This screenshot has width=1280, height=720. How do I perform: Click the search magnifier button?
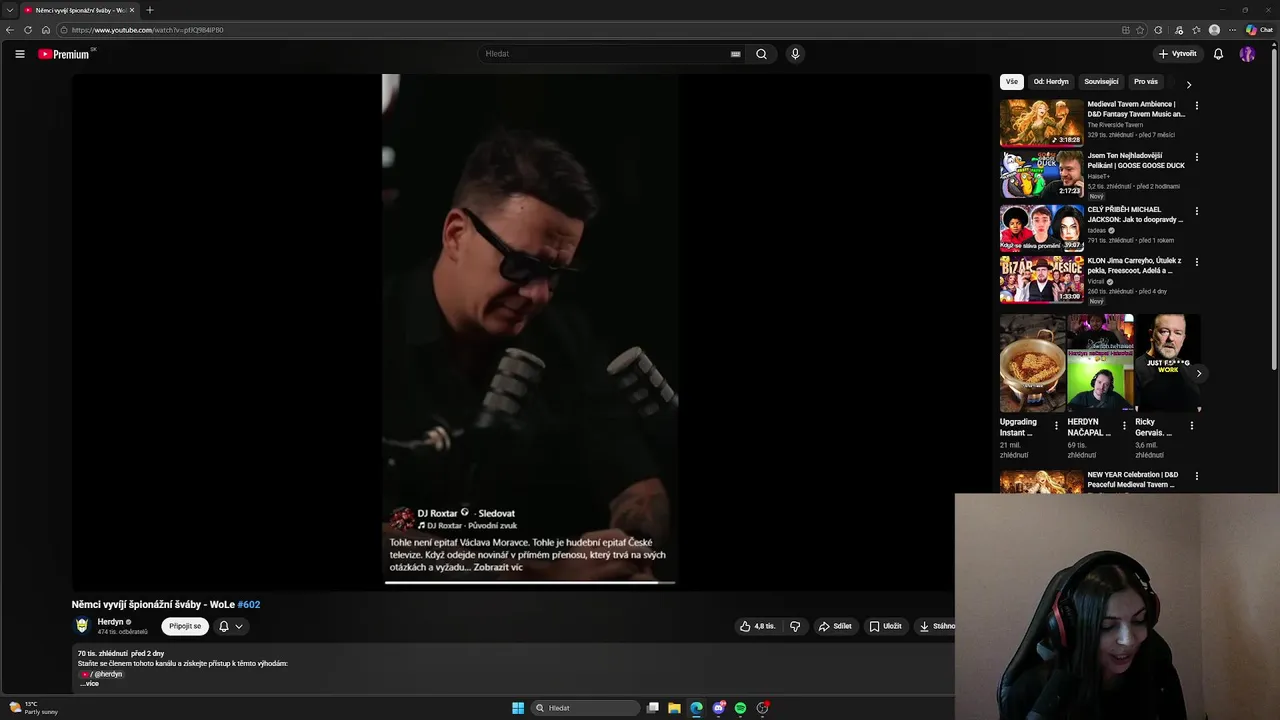click(761, 54)
